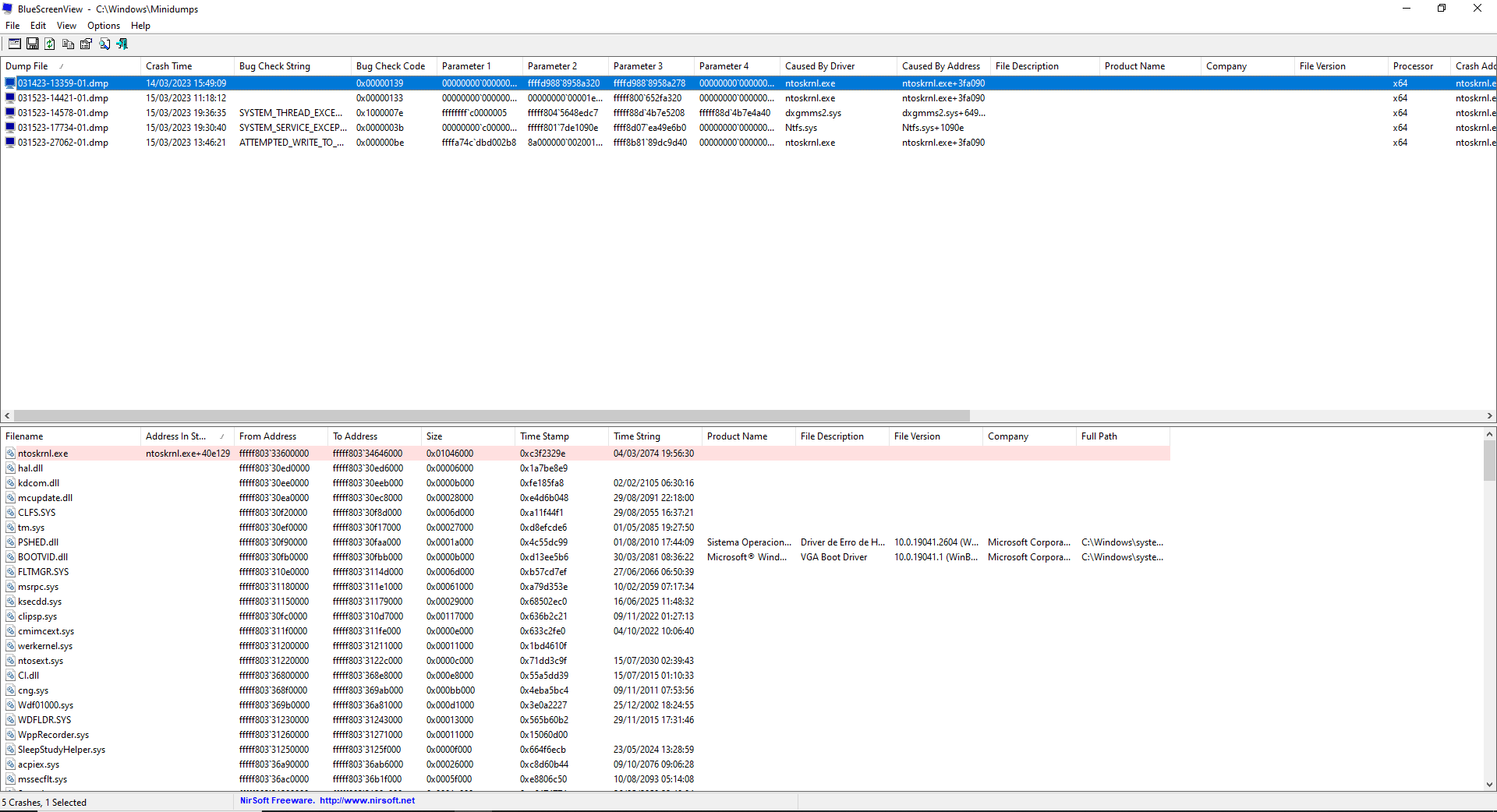Click the lower pane vertical scrollbar thumb
This screenshot has height=812, width=1497.
point(1489,461)
